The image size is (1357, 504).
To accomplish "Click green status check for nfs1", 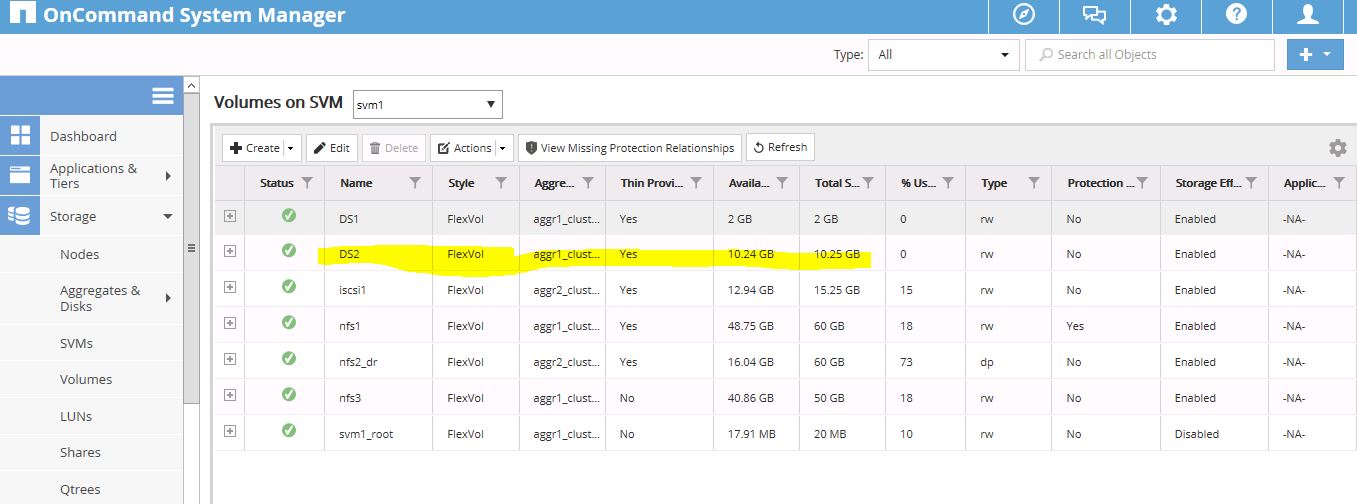I will point(289,322).
